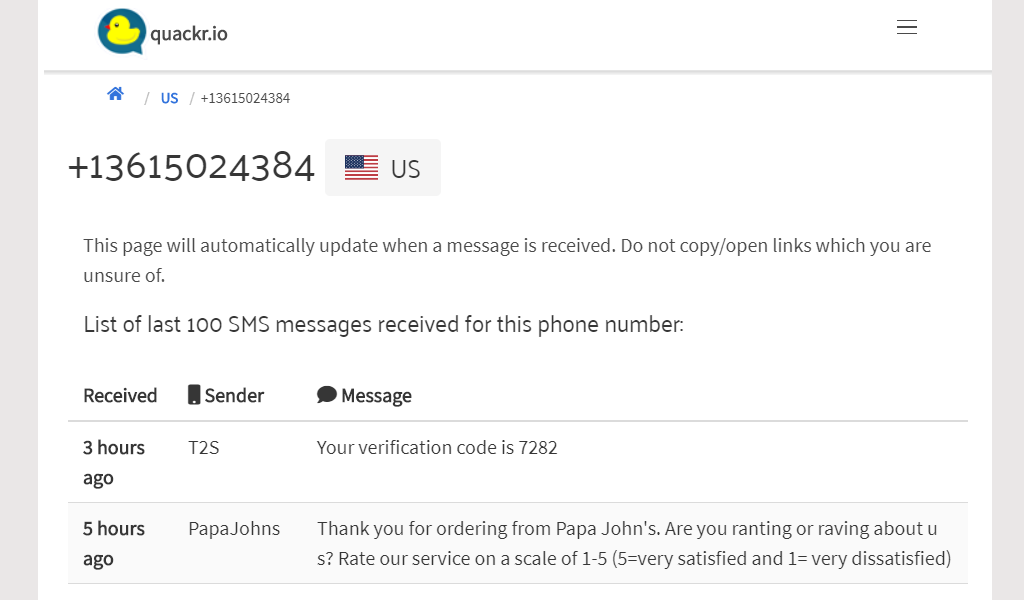Open the US breadcrumb link
The height and width of the screenshot is (600, 1024).
click(x=169, y=98)
